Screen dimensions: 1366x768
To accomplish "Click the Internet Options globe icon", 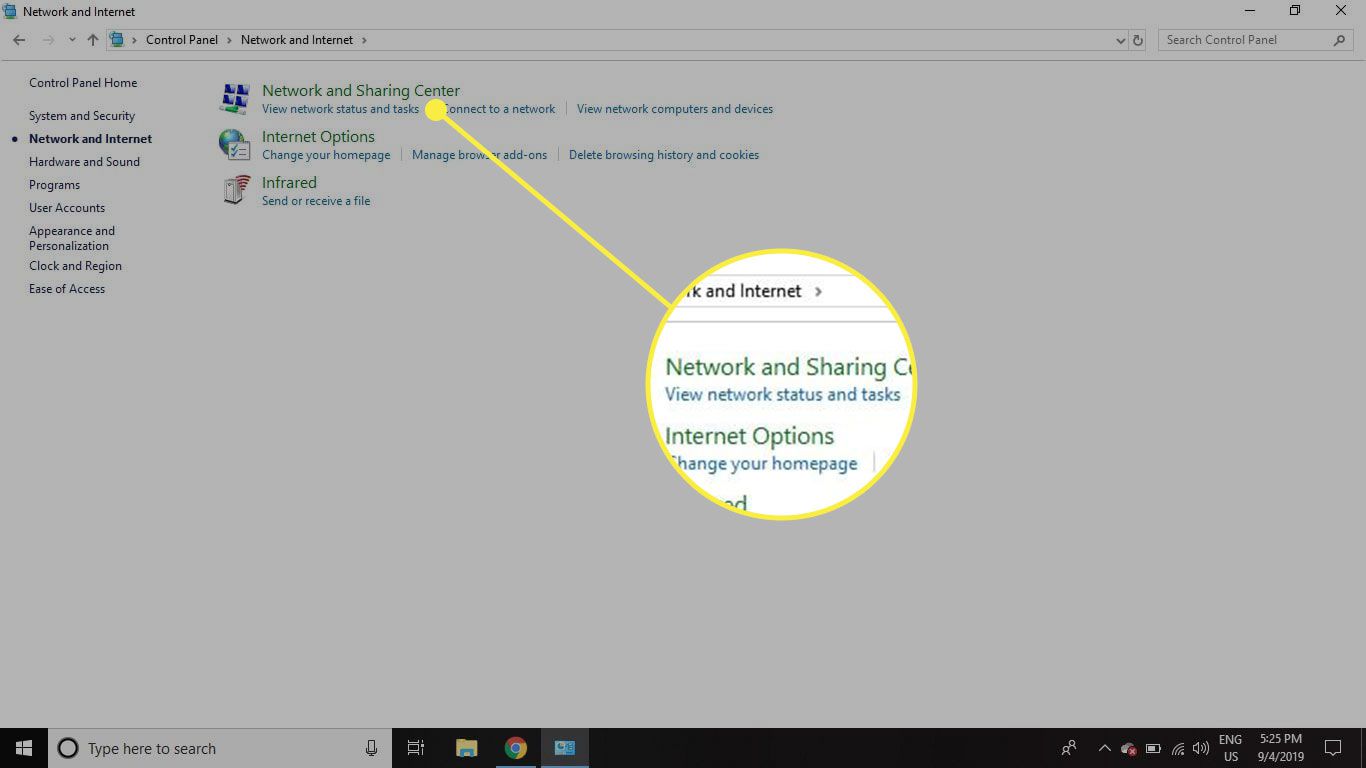I will coord(235,144).
